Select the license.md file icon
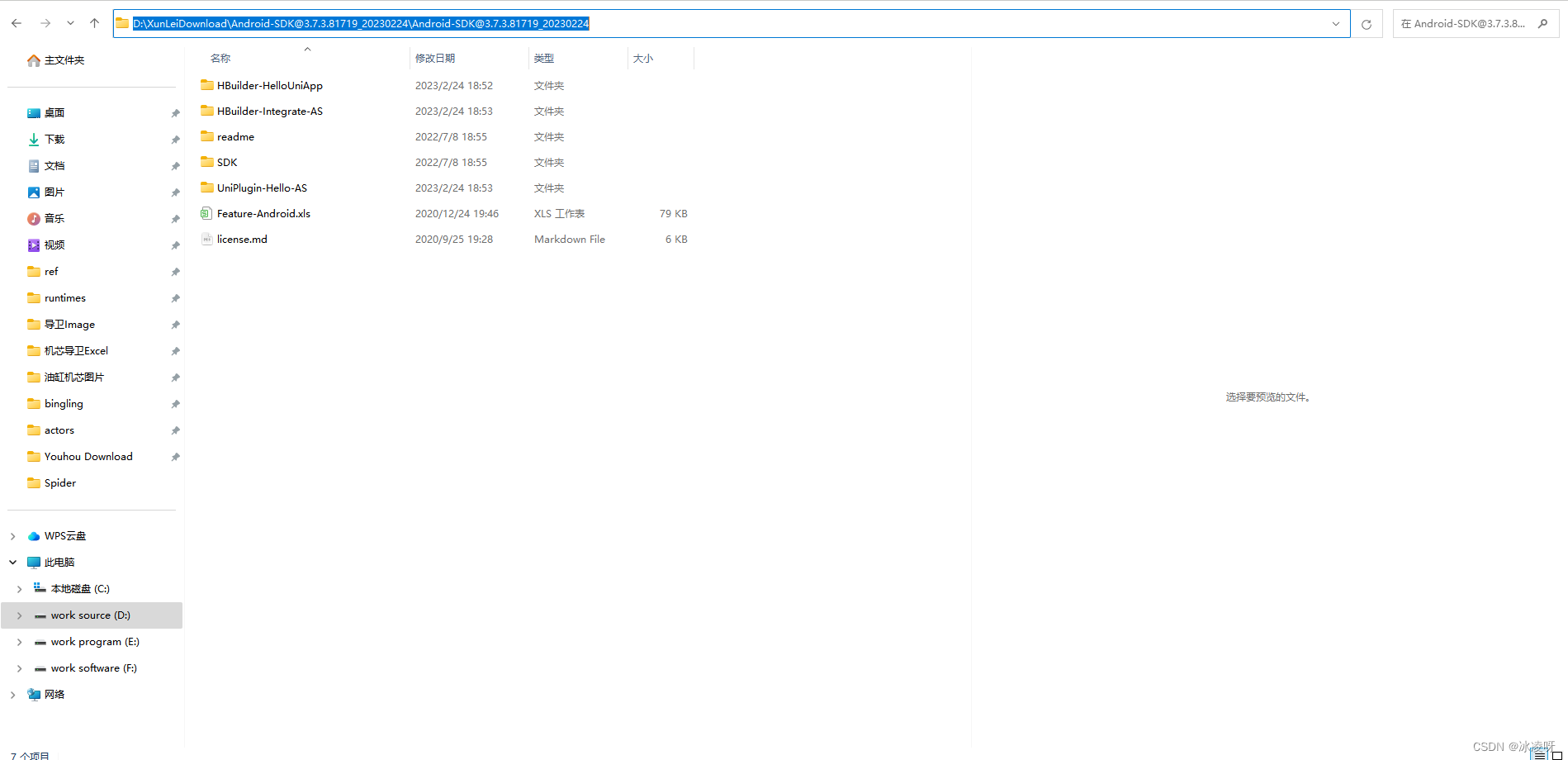The width and height of the screenshot is (1568, 760). pos(207,239)
